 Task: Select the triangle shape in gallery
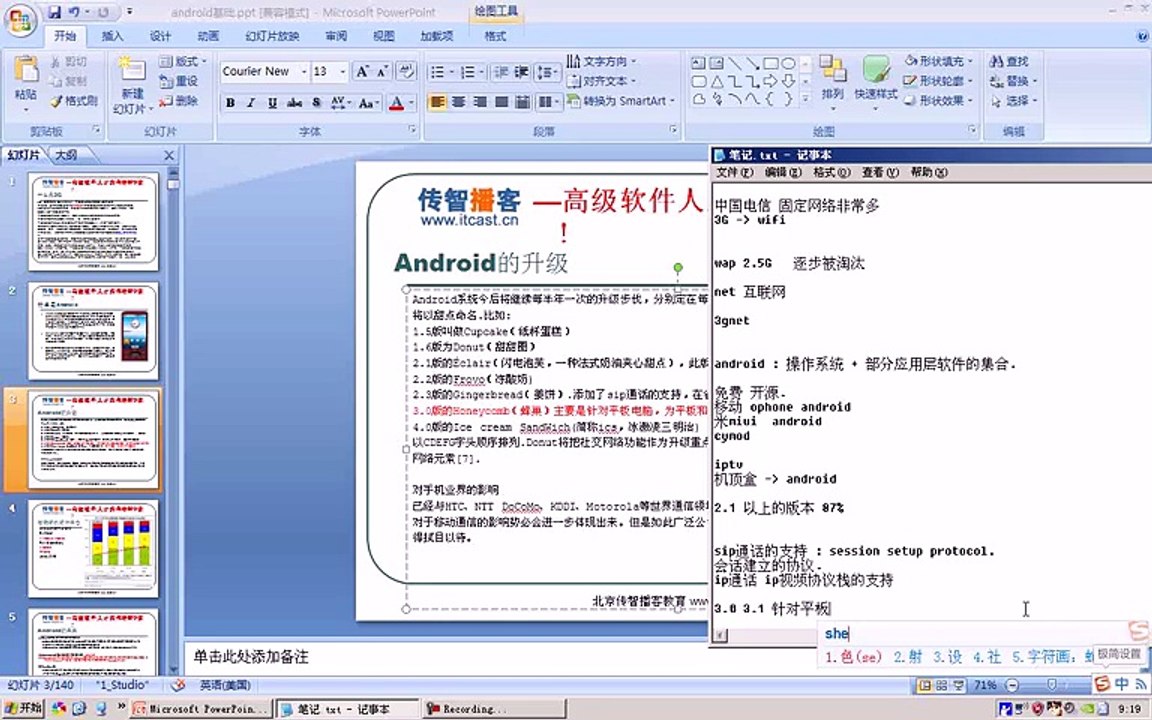[717, 81]
